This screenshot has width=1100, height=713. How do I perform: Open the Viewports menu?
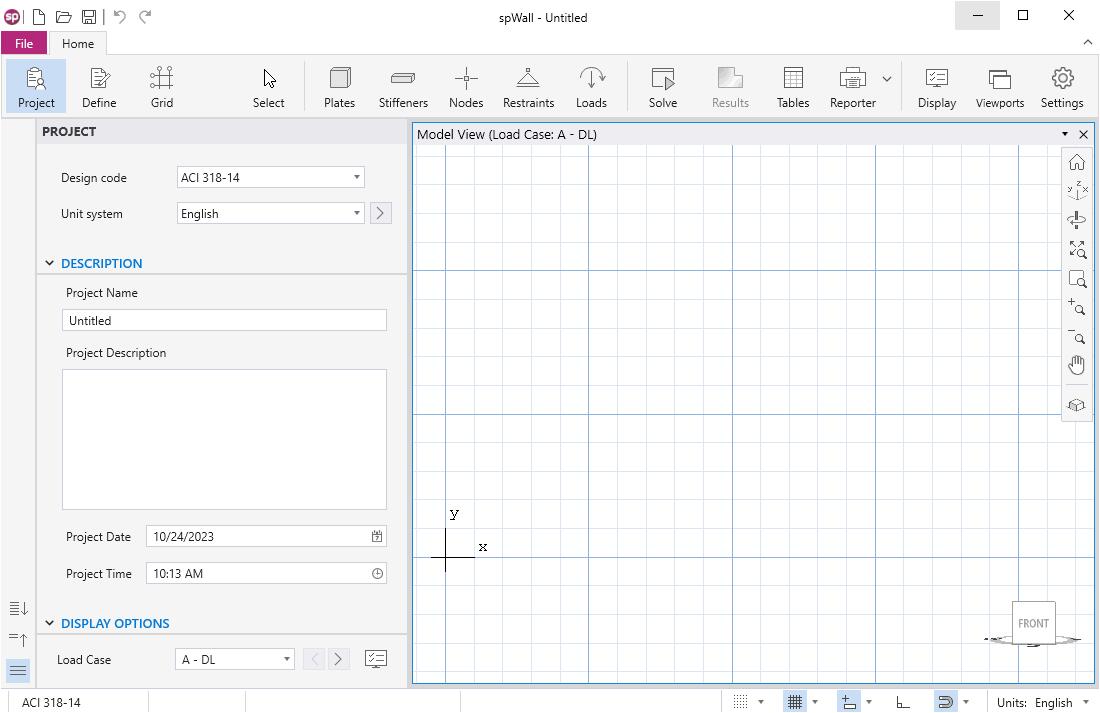tap(1000, 87)
